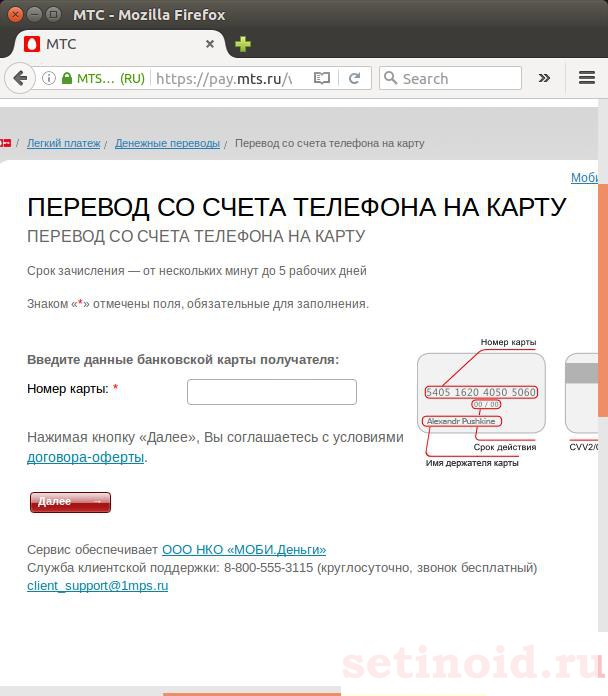Open site information icon in address bar
This screenshot has width=608, height=696.
click(x=49, y=79)
